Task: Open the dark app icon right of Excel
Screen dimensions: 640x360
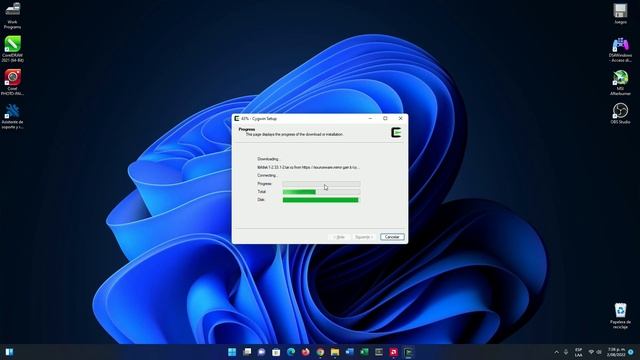Action: 379,352
